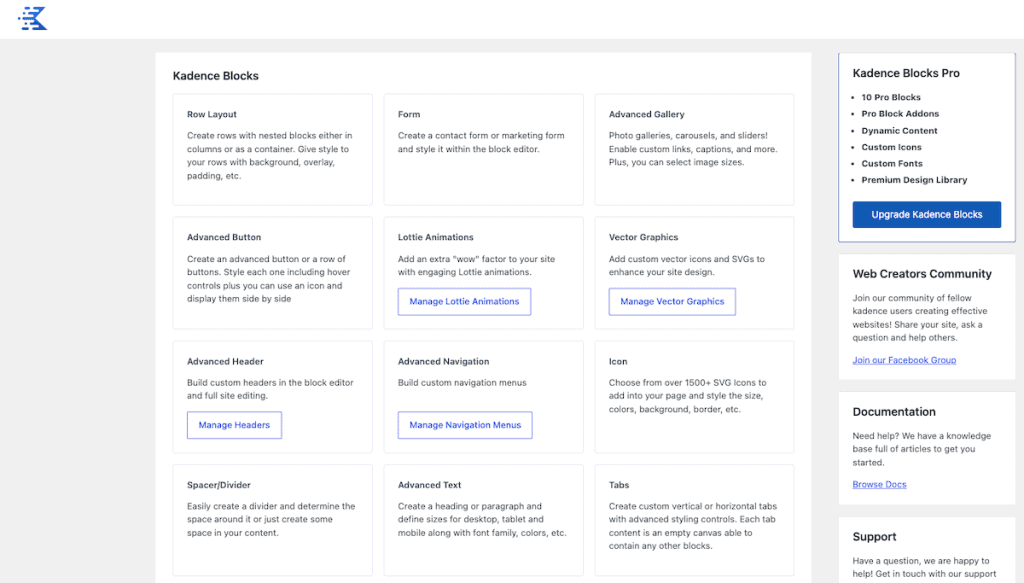Click the Form card description text

[481, 142]
